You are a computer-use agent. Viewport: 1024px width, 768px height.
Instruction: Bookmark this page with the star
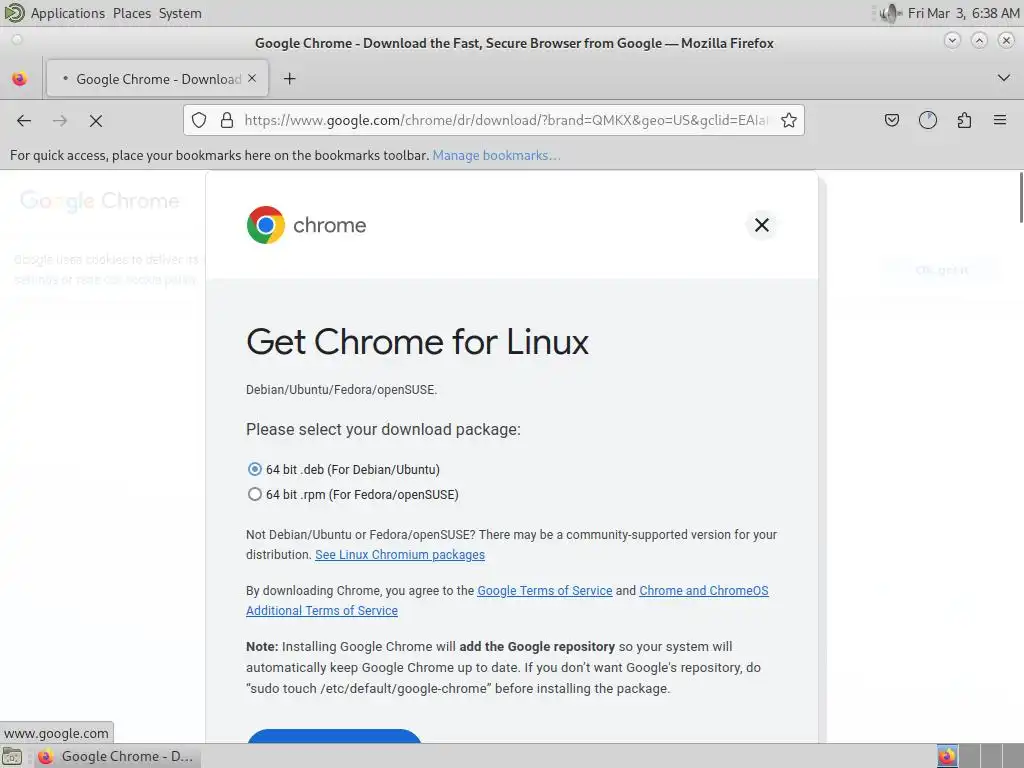(x=789, y=120)
